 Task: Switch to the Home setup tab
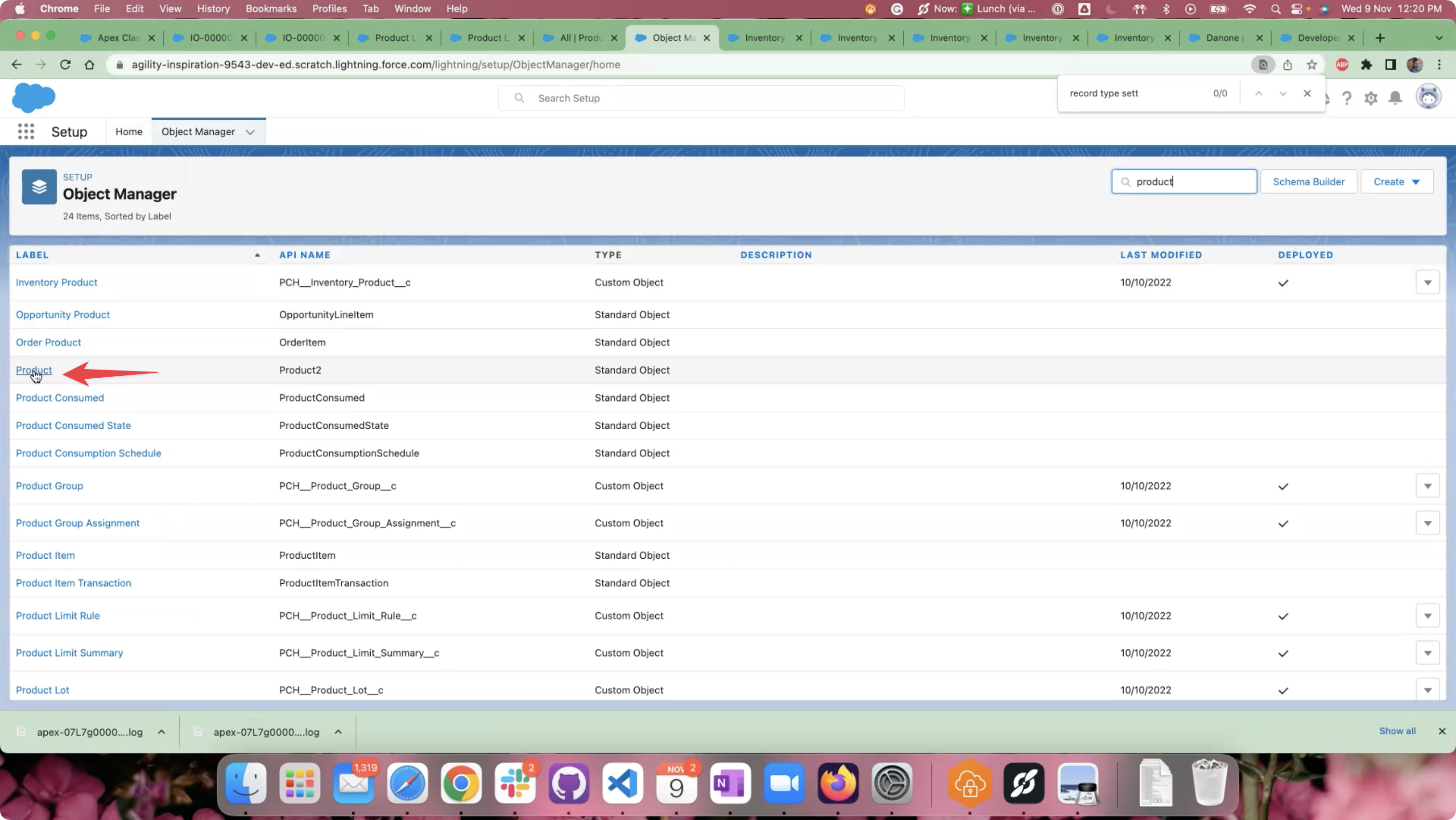click(129, 131)
